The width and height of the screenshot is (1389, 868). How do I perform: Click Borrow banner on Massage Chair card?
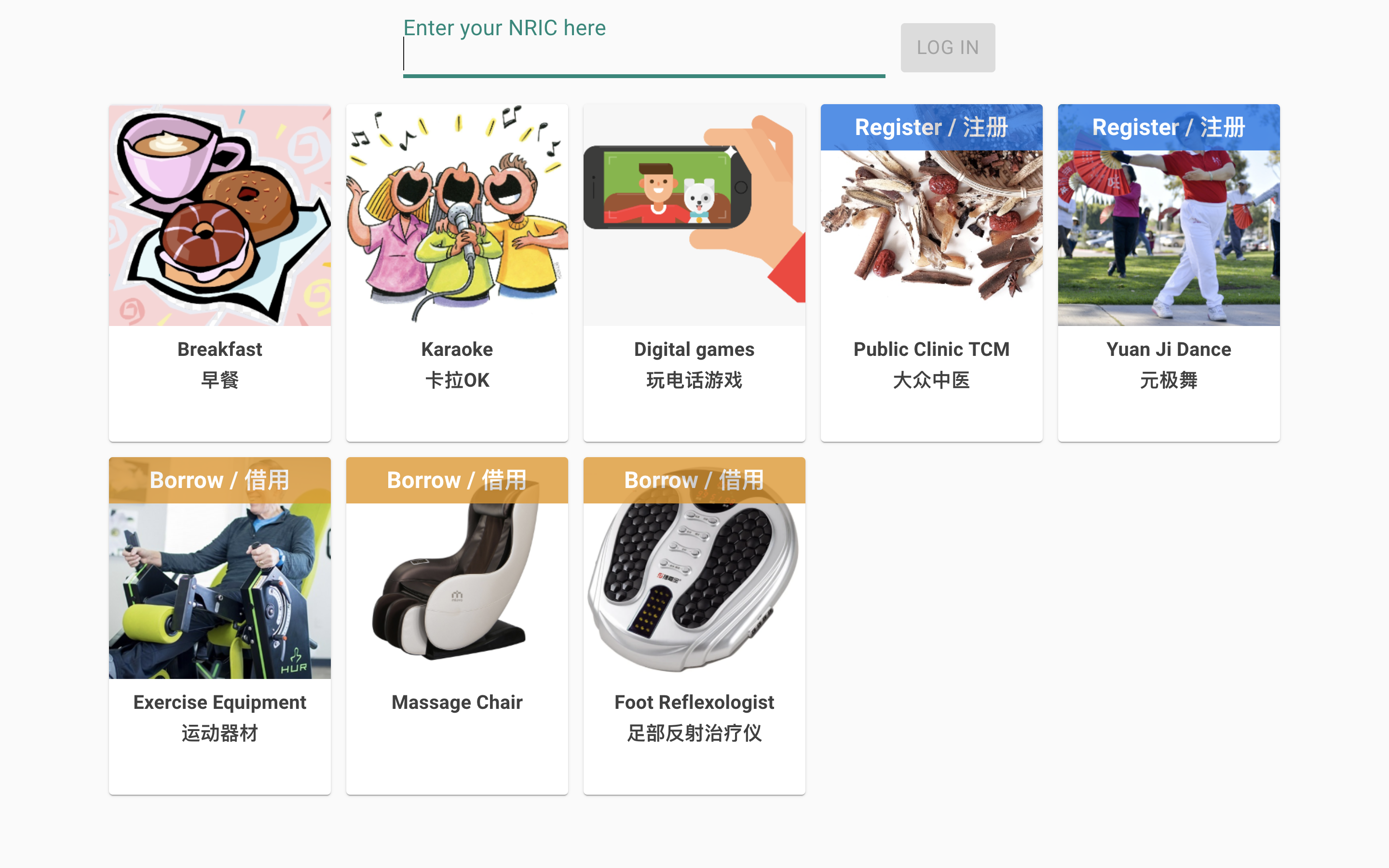point(457,480)
